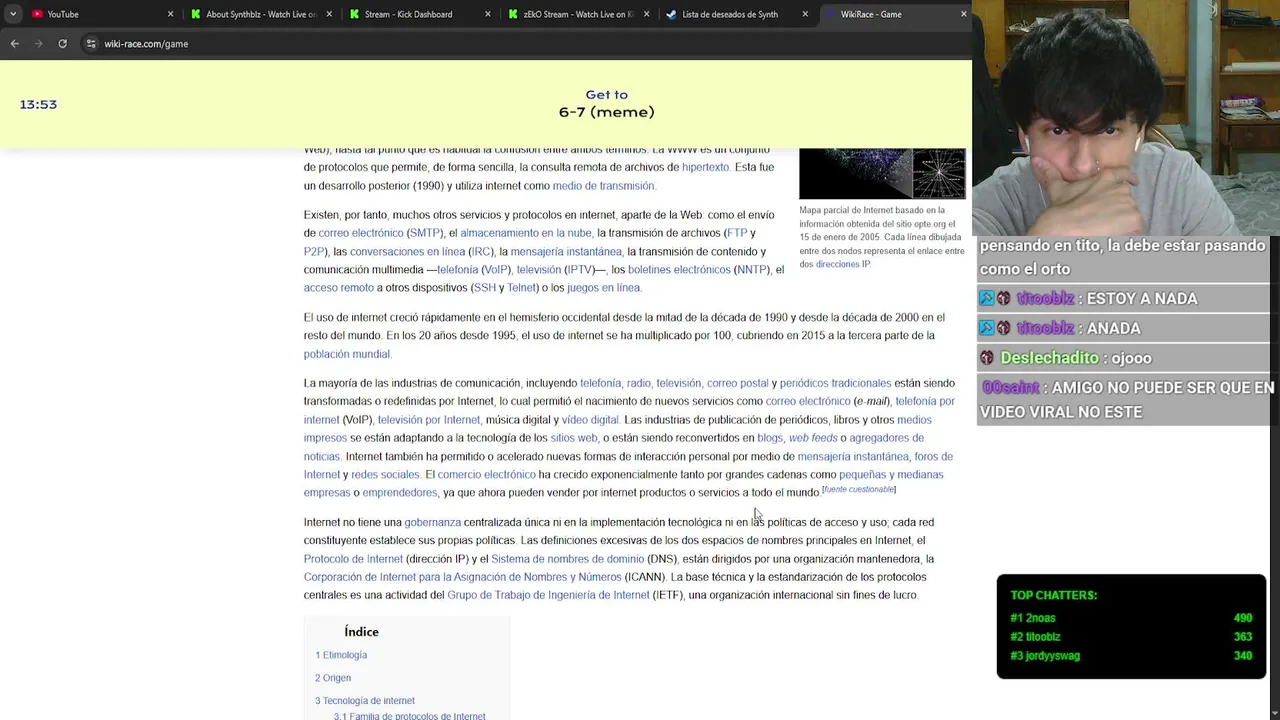Close the Stream - Kick Dashboard tab
The image size is (1280, 720).
coord(488,14)
